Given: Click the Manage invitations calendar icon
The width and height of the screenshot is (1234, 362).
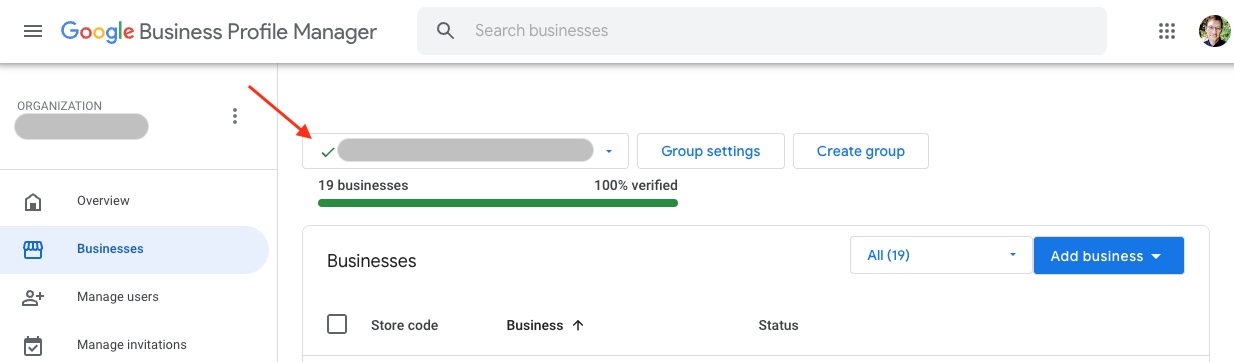Looking at the screenshot, I should 33,346.
